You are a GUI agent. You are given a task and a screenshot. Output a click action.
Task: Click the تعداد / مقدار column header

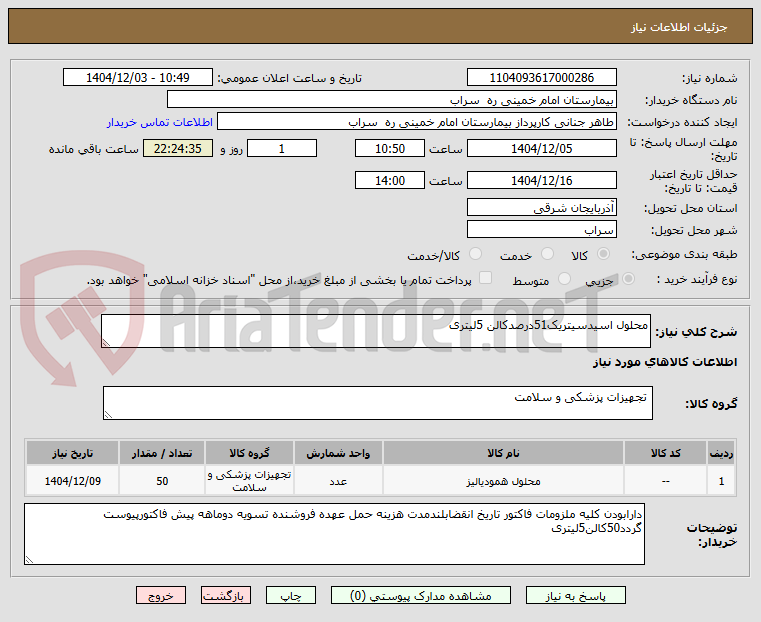click(x=162, y=453)
